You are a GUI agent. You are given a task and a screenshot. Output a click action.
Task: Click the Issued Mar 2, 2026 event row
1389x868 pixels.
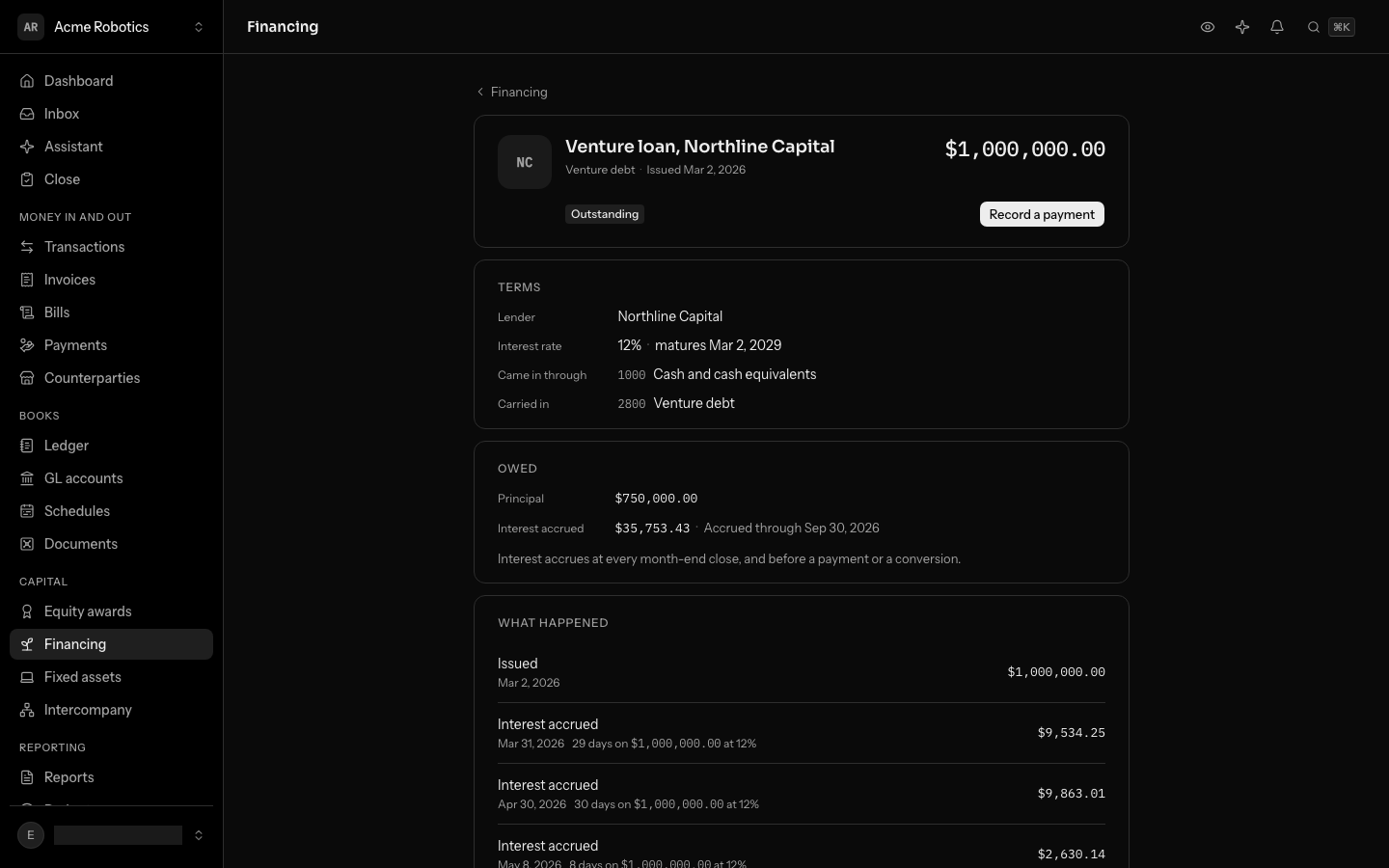click(x=802, y=672)
